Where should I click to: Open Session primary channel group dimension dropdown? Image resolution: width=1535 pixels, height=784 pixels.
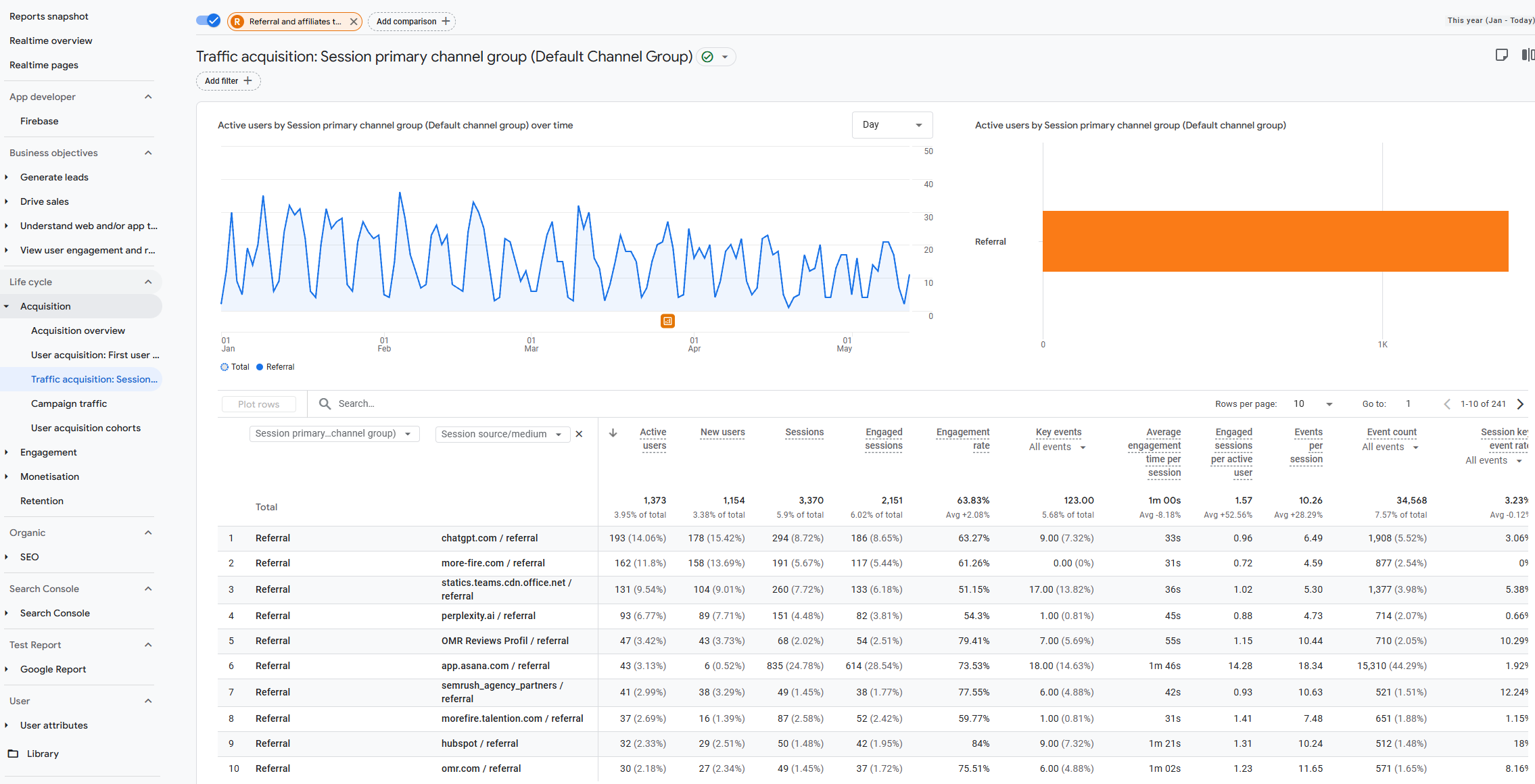tap(334, 434)
